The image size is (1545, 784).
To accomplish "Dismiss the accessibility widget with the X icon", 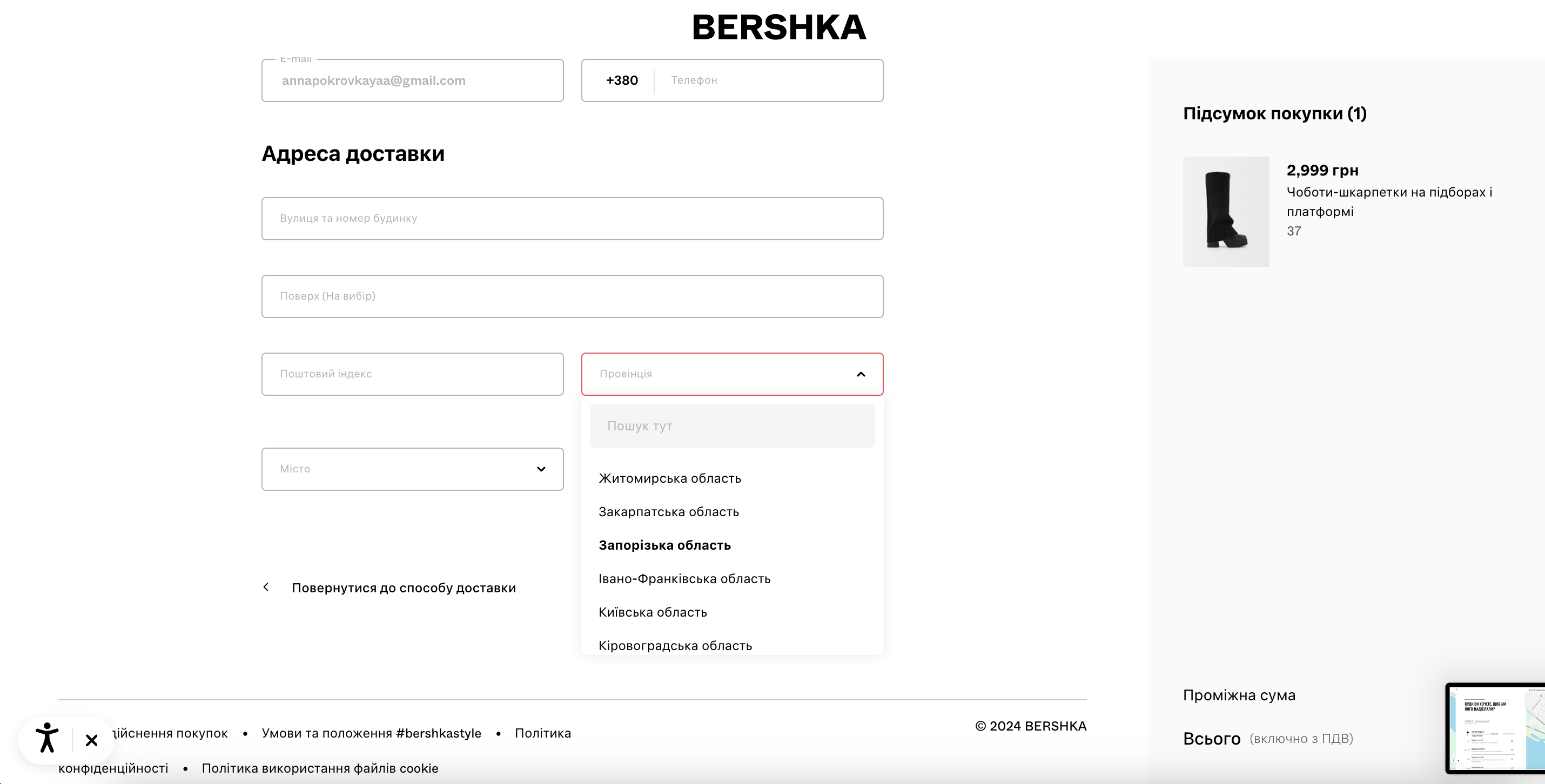I will 91,740.
